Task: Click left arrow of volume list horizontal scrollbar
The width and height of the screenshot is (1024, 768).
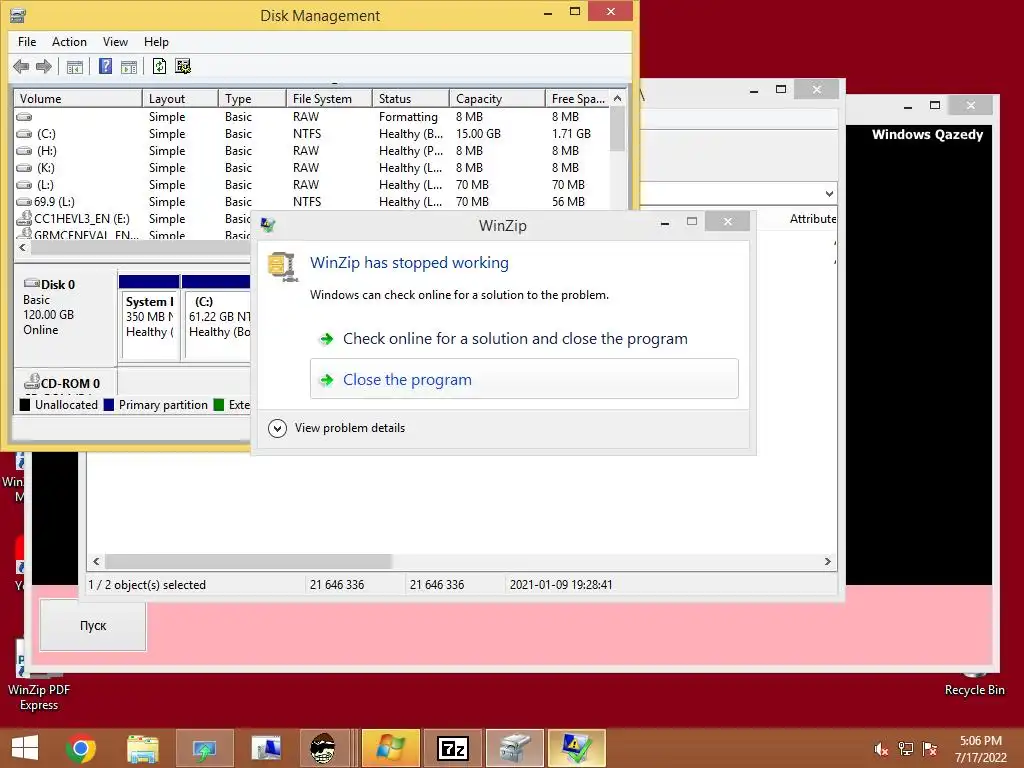Action: point(23,248)
